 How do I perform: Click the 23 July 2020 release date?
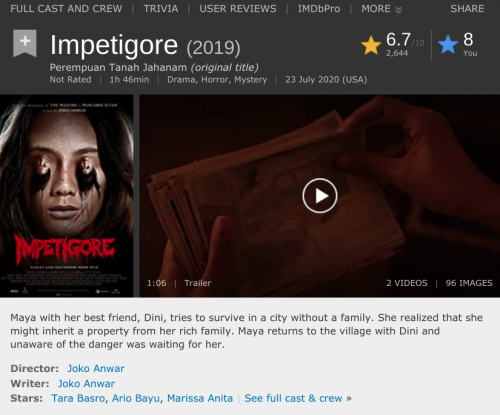click(x=326, y=80)
